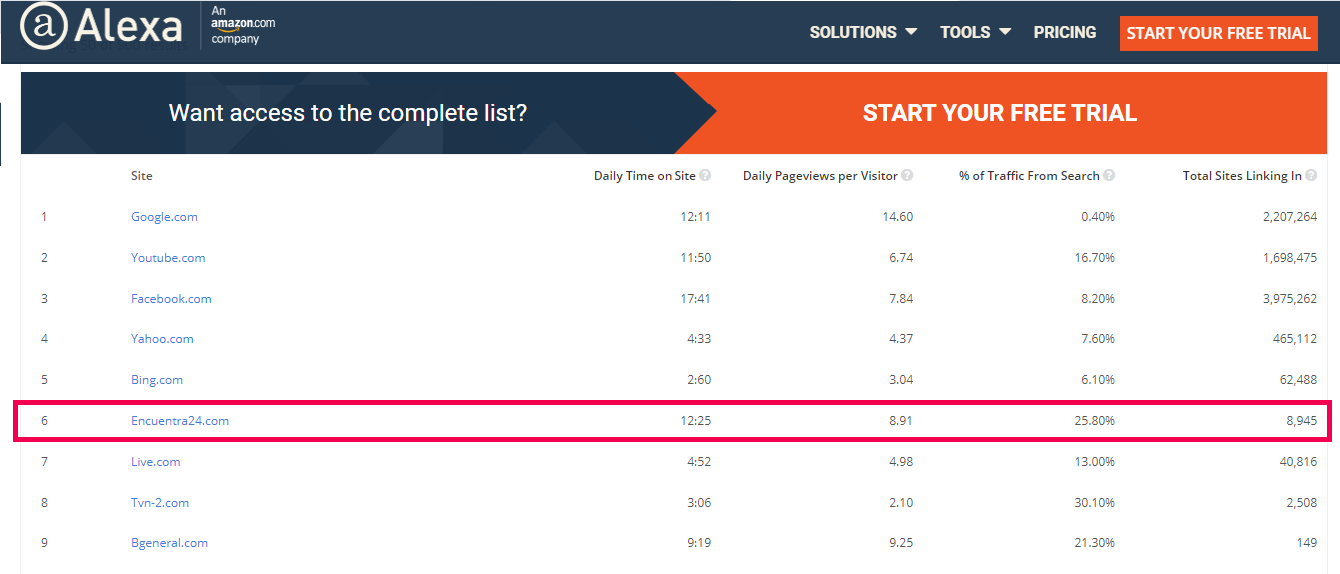1340x574 pixels.
Task: Open the Youtube.com site link
Action: [168, 258]
